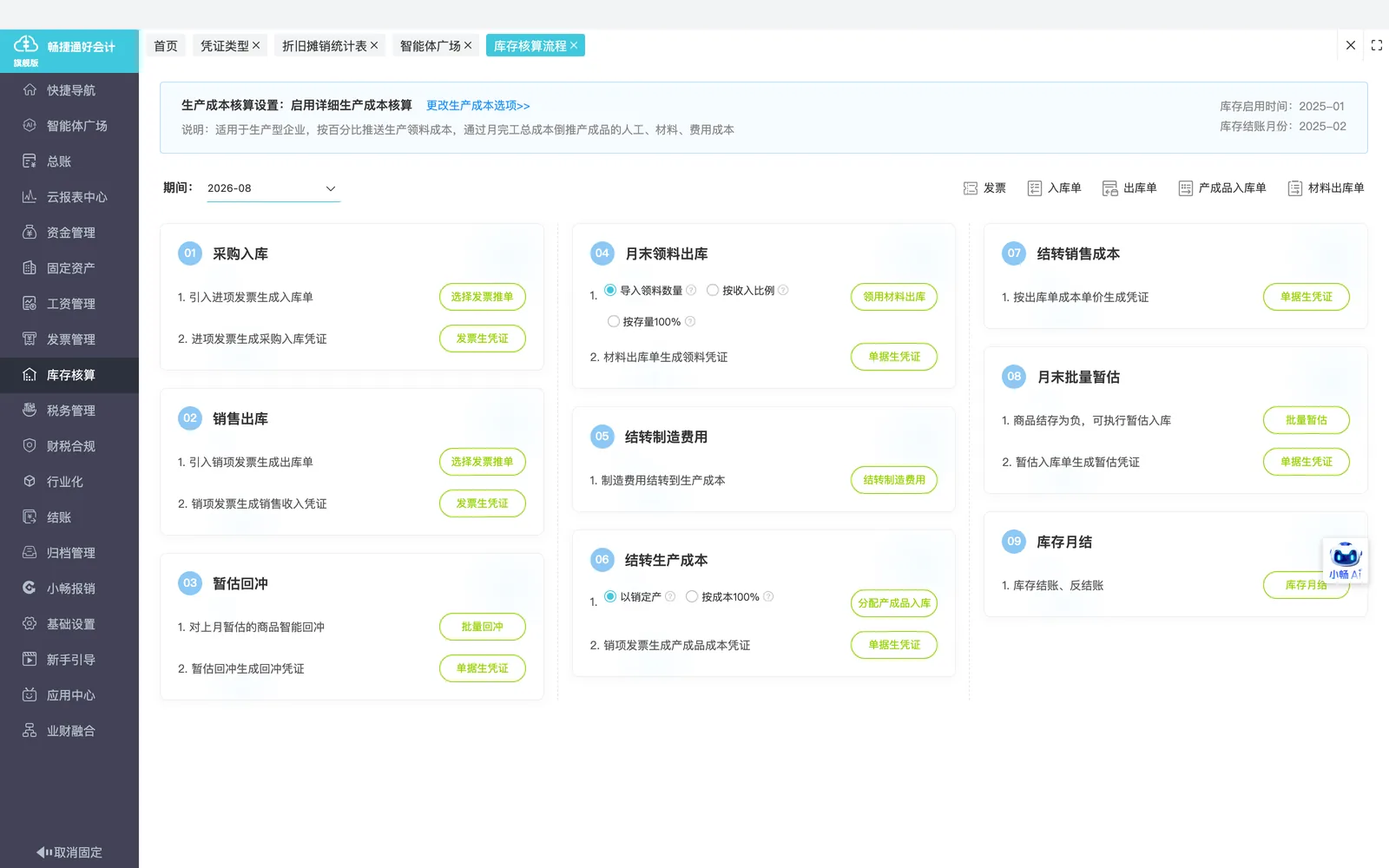Open the 小畅 AI robot assistant
This screenshot has height=868, width=1389.
(1346, 561)
